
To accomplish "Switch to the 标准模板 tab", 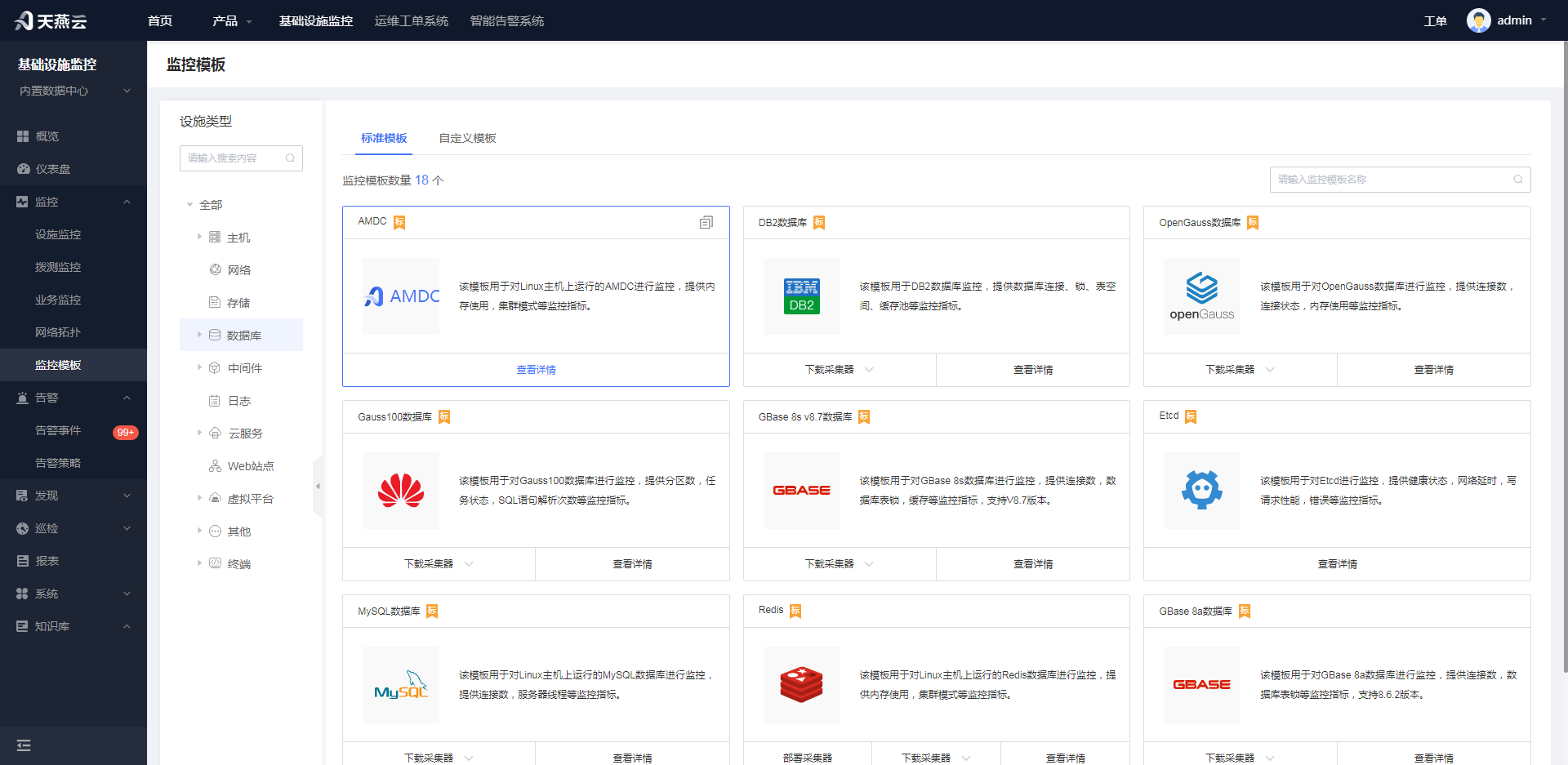I will coord(384,138).
